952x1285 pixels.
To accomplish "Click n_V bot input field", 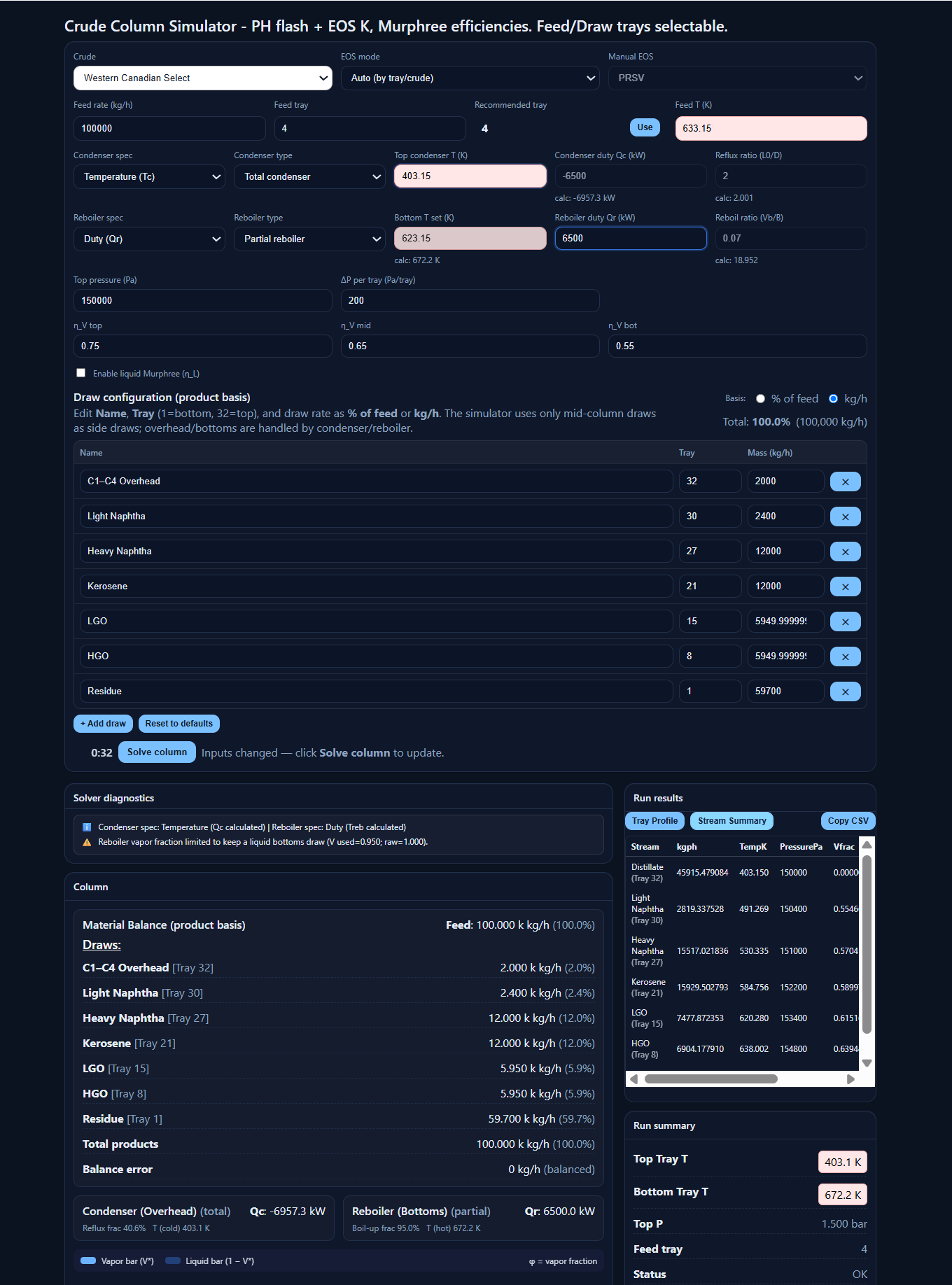I will [738, 346].
